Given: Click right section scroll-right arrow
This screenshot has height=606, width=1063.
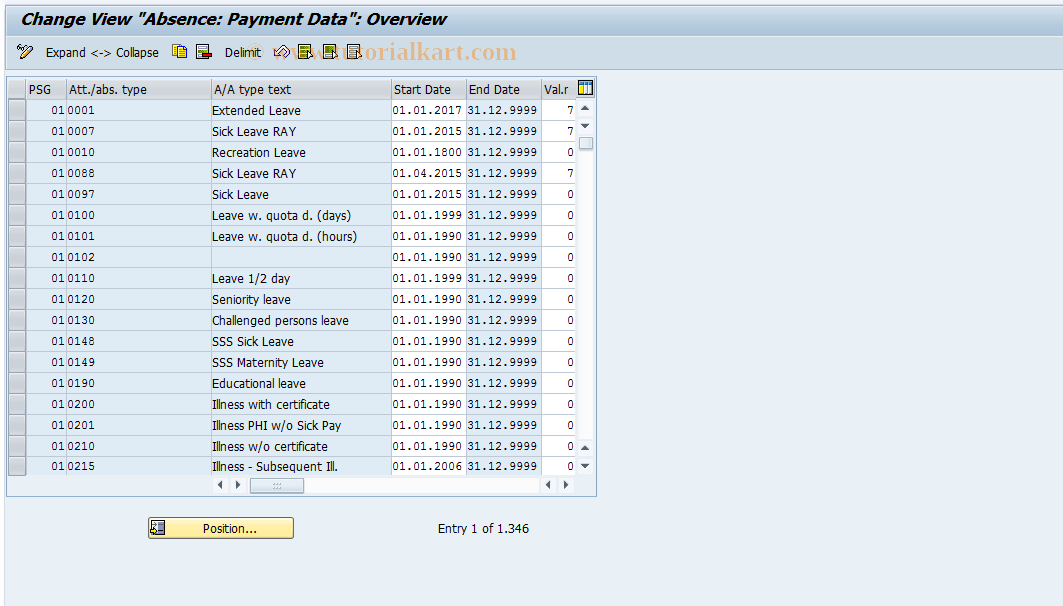Looking at the screenshot, I should [x=566, y=485].
